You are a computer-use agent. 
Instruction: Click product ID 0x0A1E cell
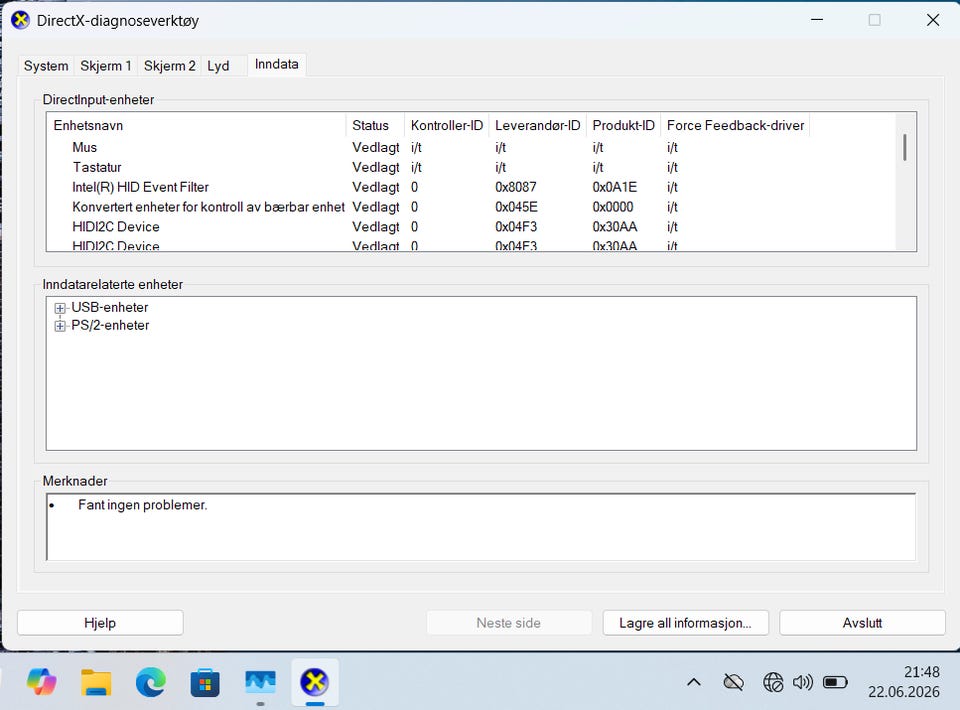point(615,187)
